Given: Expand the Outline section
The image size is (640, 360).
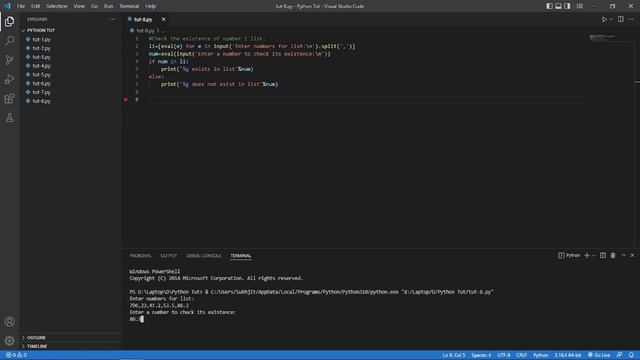Looking at the screenshot, I should 36,338.
